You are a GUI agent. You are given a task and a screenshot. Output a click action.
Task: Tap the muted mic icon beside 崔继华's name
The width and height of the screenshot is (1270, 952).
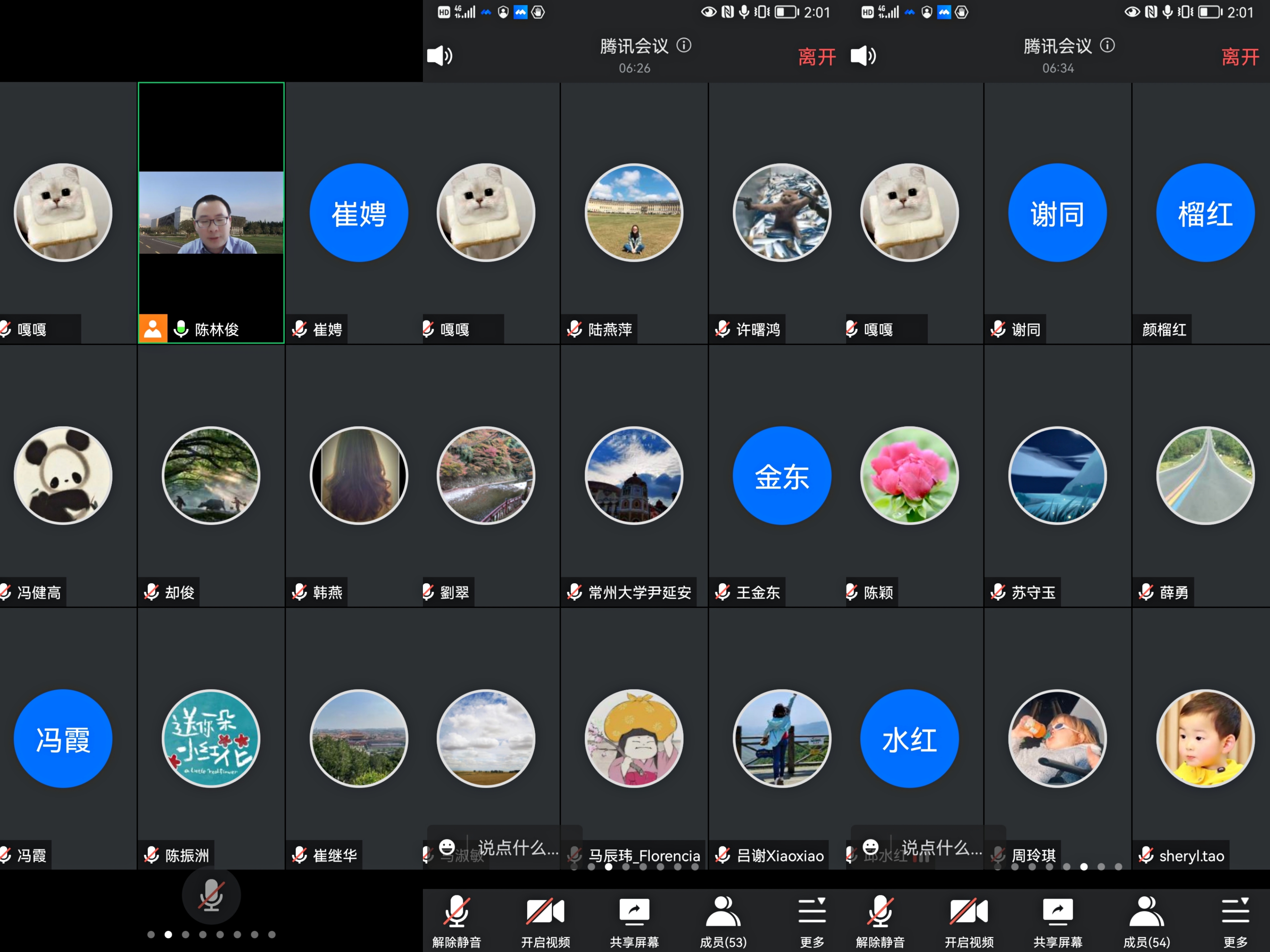[300, 855]
